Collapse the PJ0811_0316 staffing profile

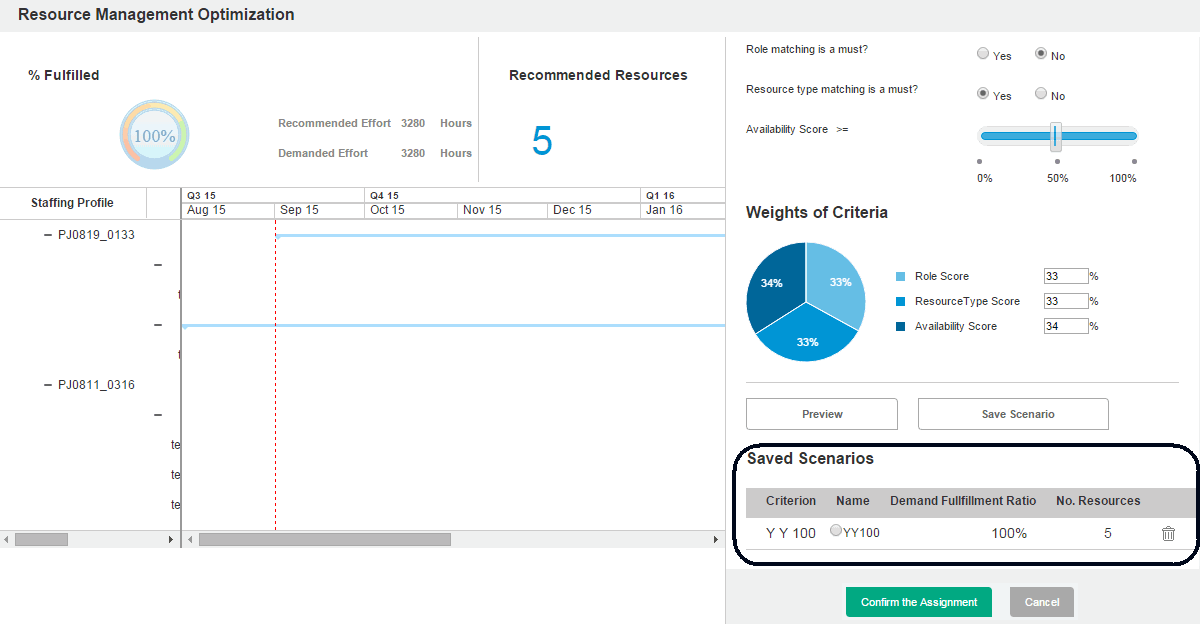point(48,385)
